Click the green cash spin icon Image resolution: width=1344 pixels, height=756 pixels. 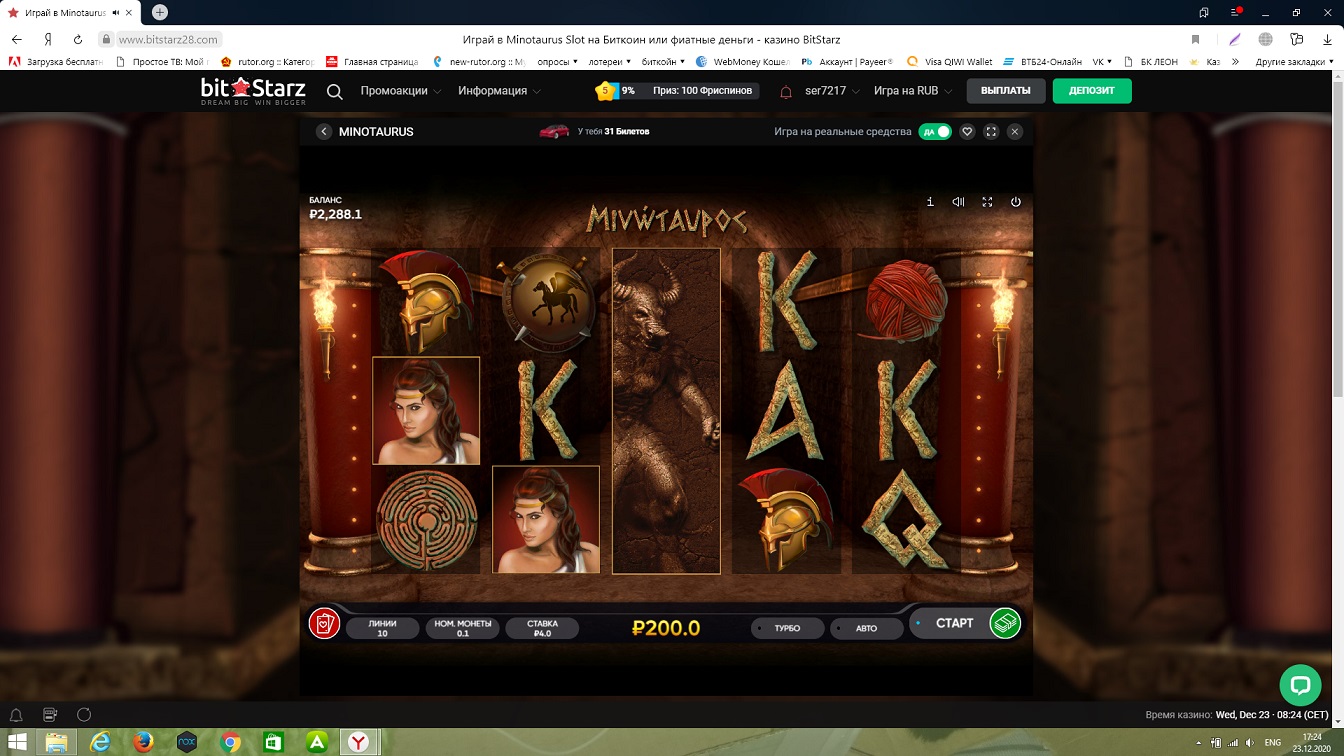point(1005,623)
